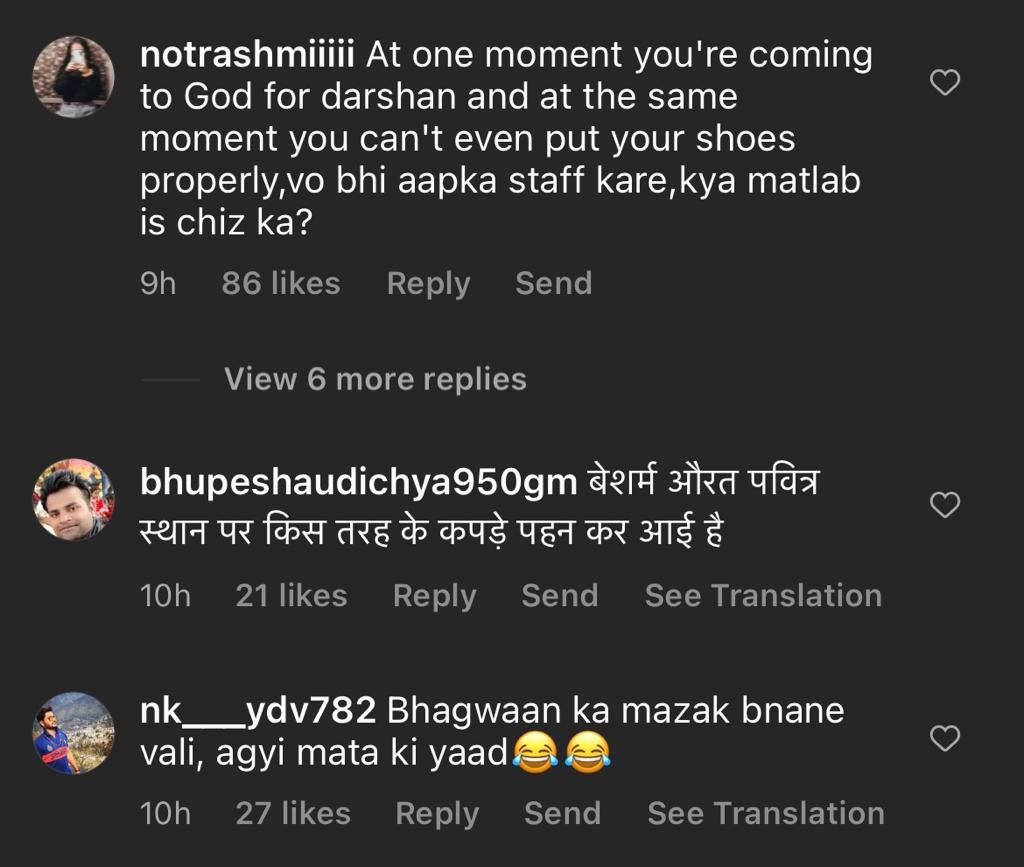Reply to notrashmiiiii's comment
This screenshot has height=867, width=1024.
(428, 284)
